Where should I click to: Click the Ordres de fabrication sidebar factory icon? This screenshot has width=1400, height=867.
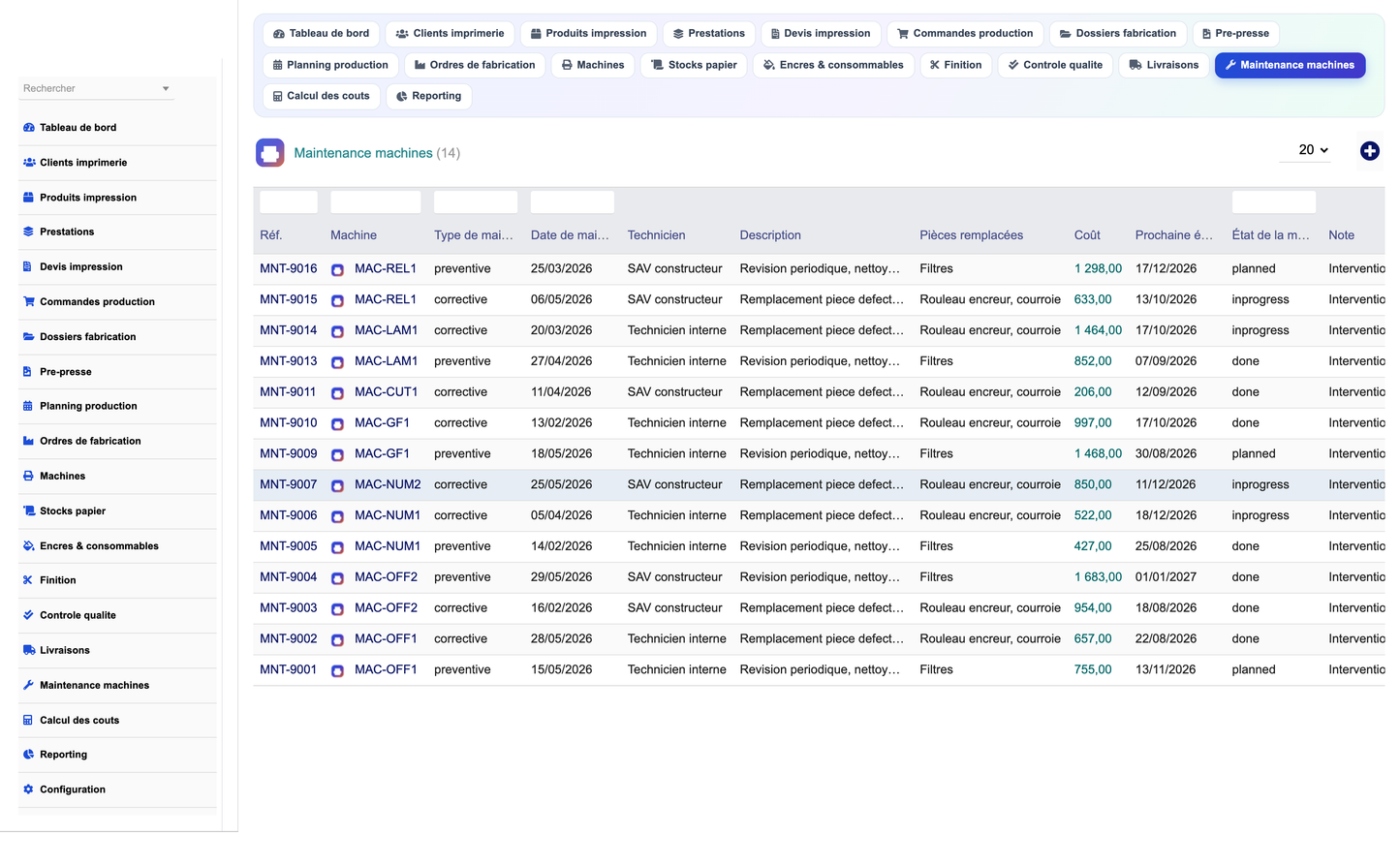[x=29, y=441]
